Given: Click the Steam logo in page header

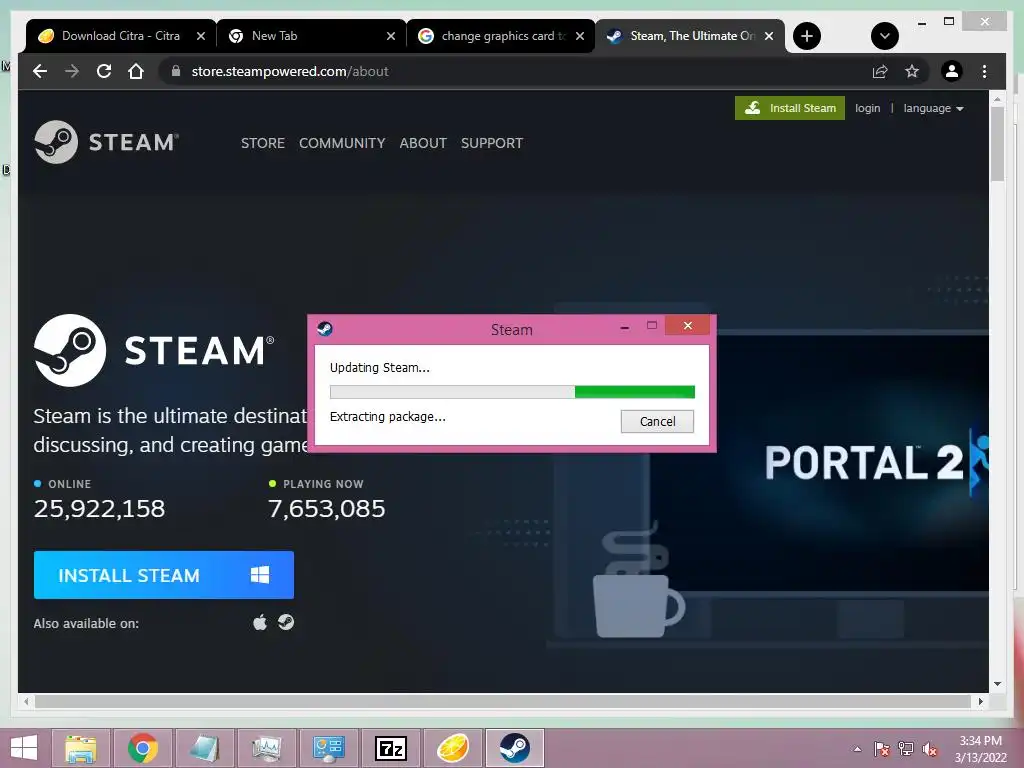Looking at the screenshot, I should coord(106,142).
